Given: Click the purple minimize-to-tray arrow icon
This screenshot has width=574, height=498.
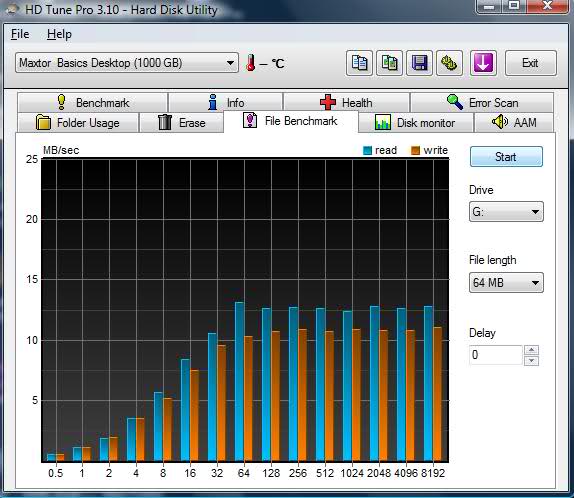Looking at the screenshot, I should [483, 63].
